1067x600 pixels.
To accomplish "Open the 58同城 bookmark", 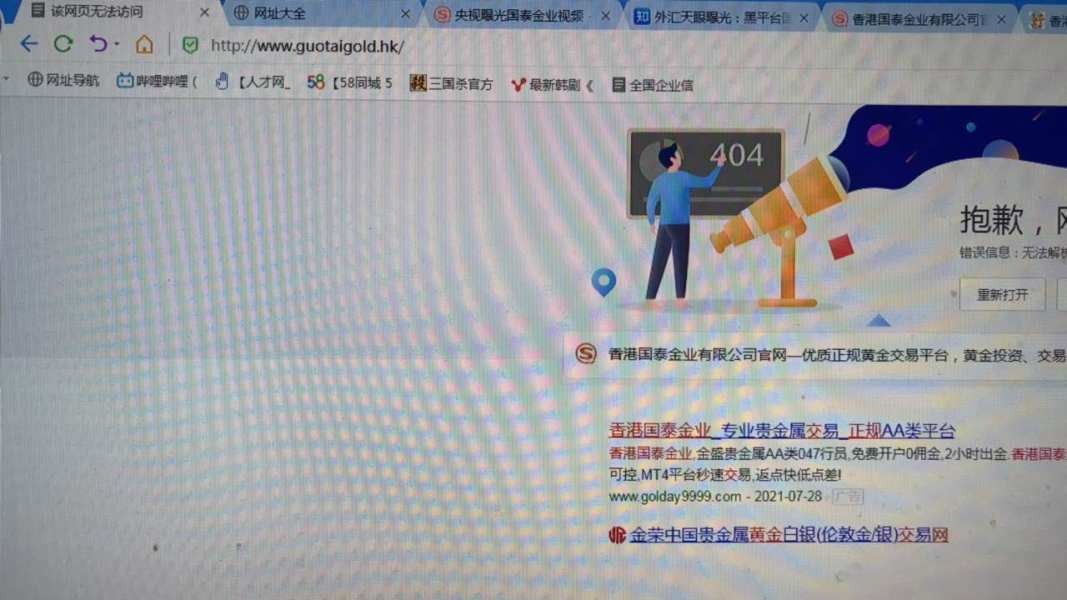I will (x=350, y=83).
